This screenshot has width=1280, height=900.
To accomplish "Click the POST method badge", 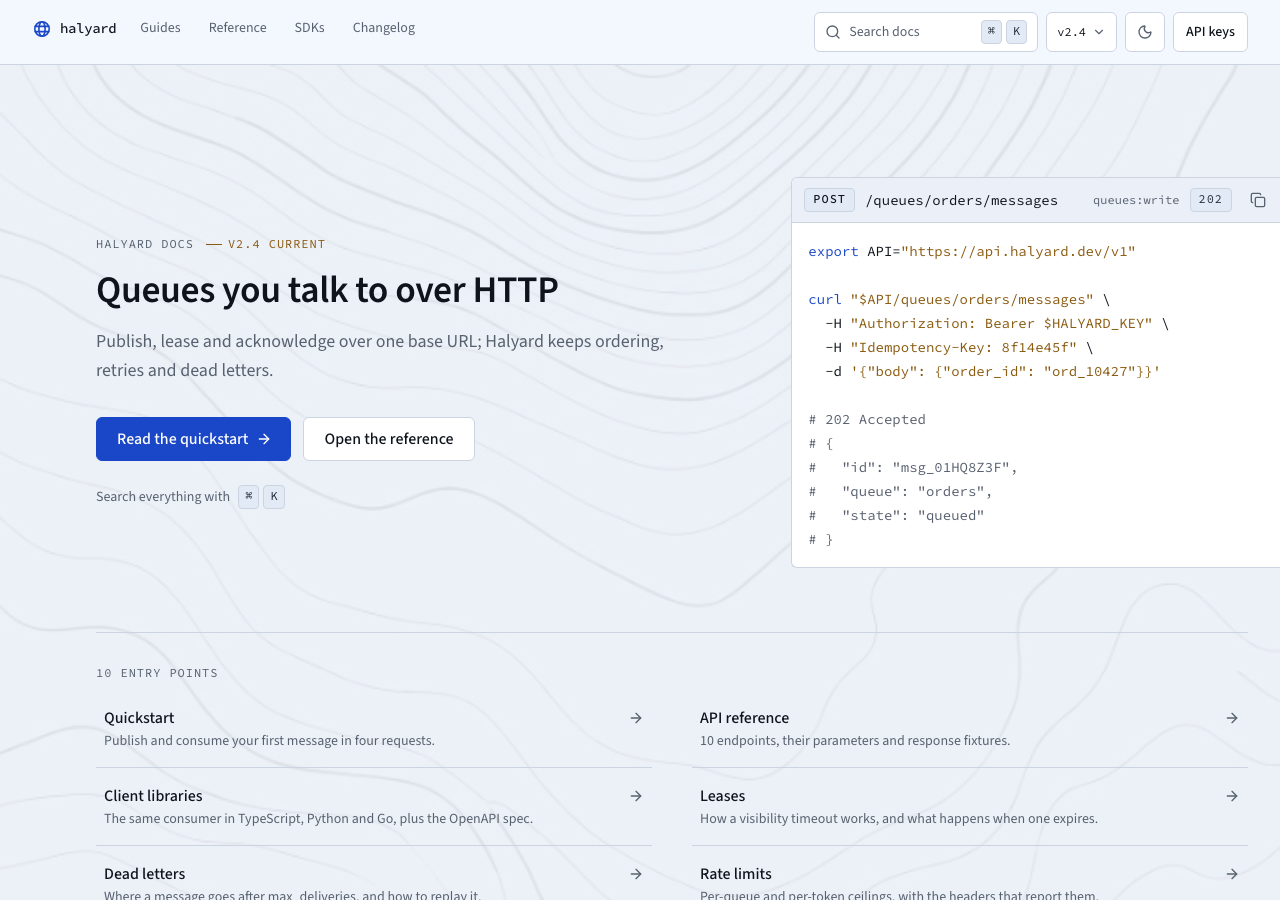I will click(829, 200).
